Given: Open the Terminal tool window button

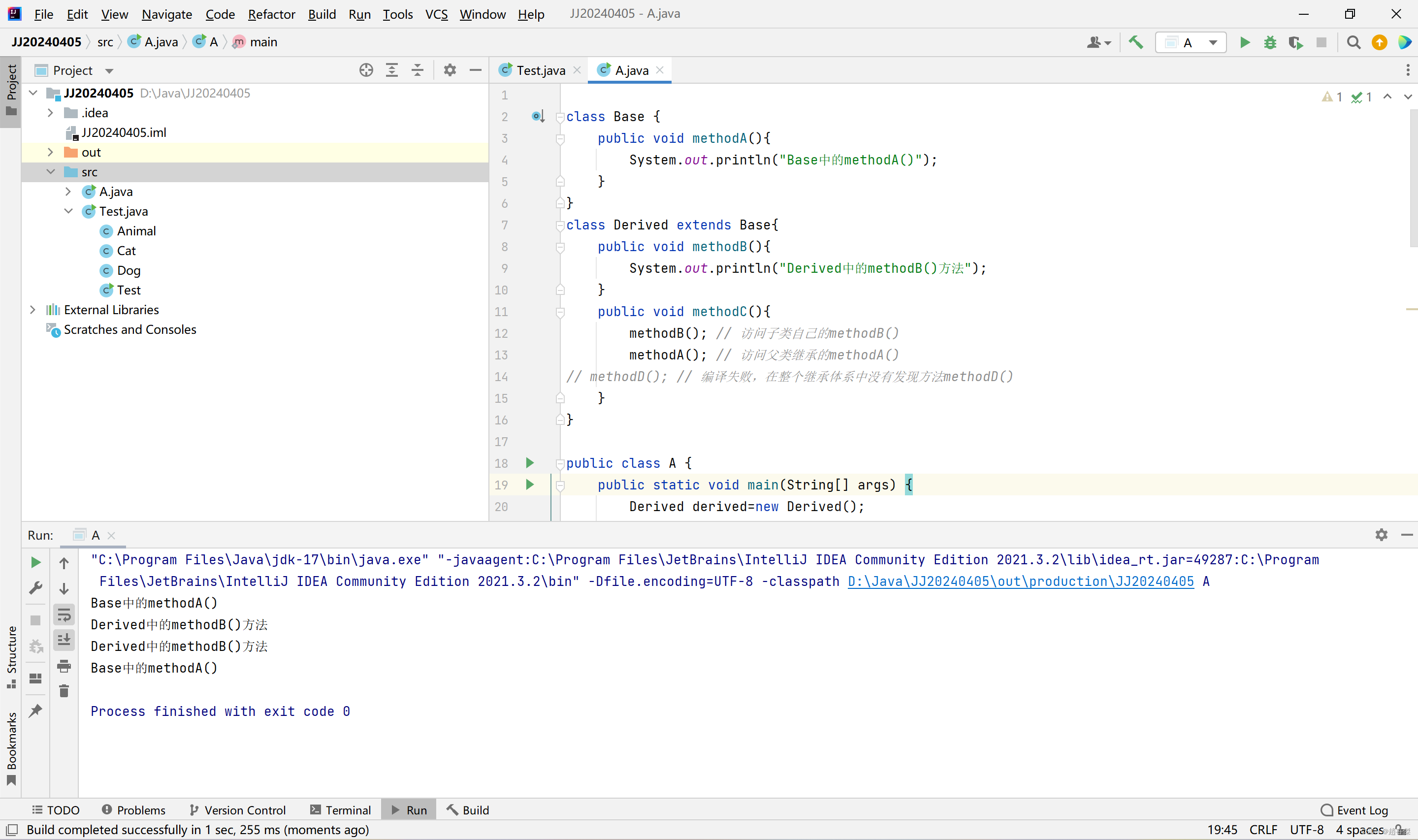Looking at the screenshot, I should coord(341,810).
